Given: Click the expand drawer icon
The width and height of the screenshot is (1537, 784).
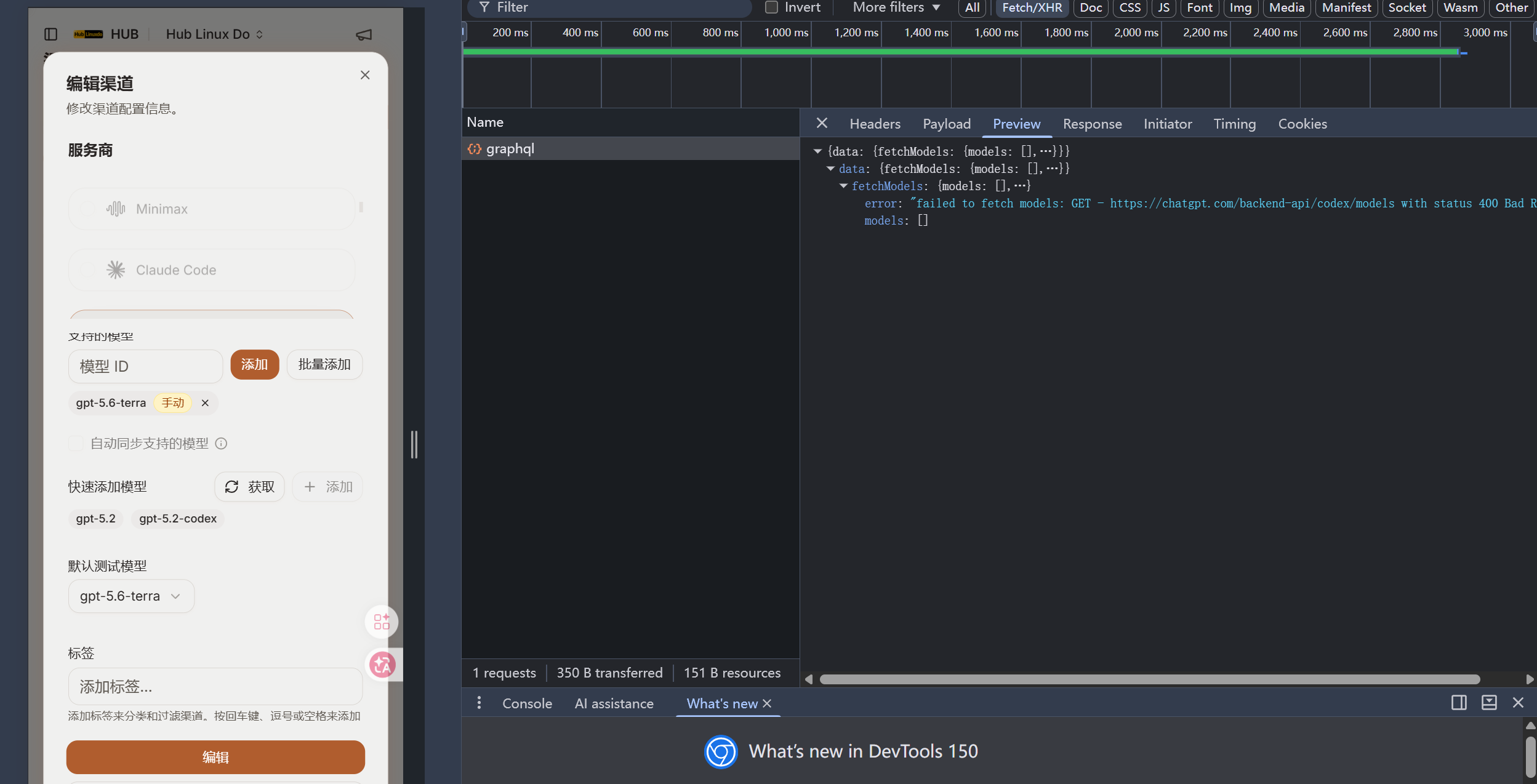Looking at the screenshot, I should point(1489,703).
